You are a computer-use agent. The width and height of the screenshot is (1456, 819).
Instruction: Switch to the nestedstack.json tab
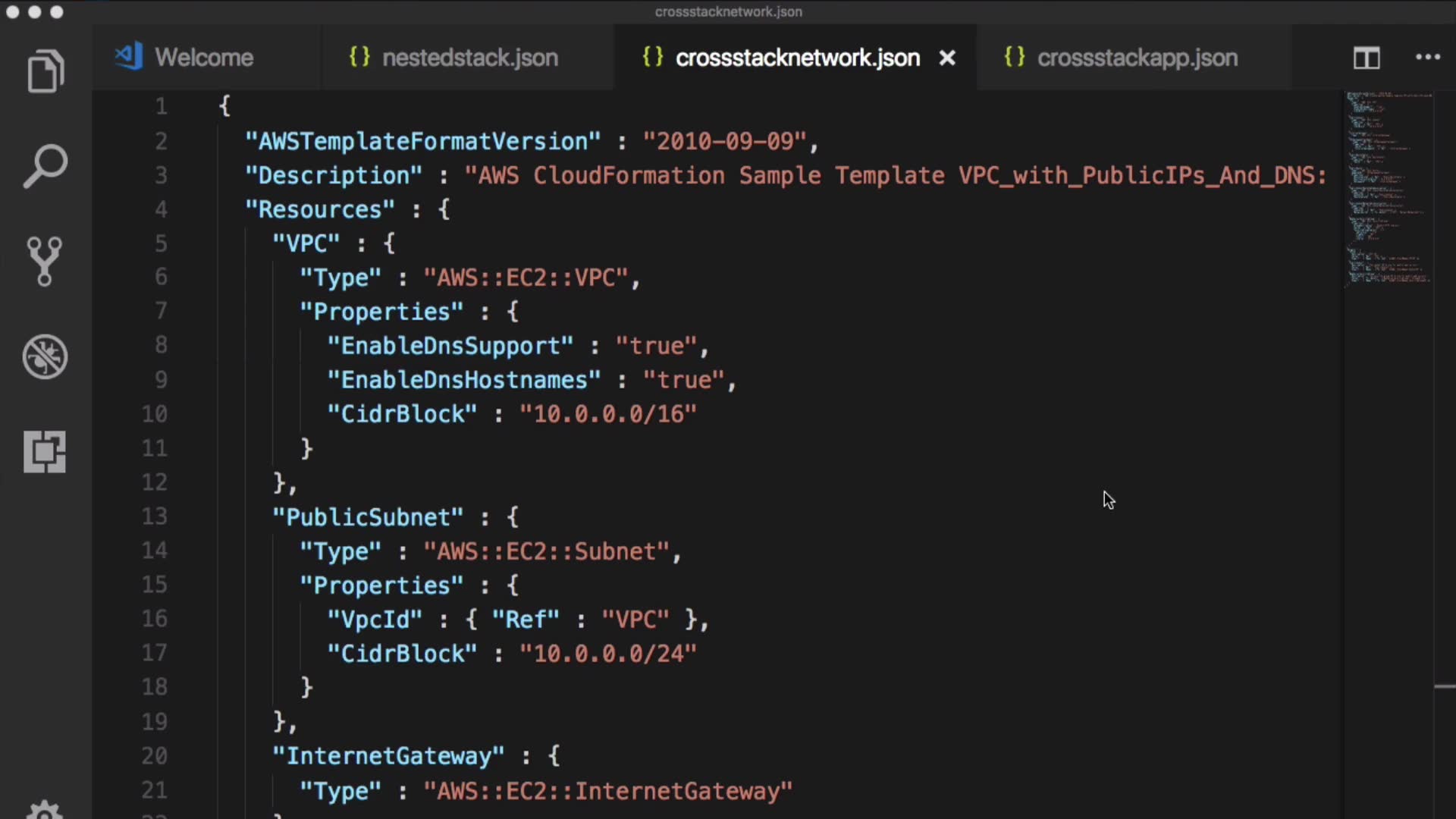click(469, 58)
